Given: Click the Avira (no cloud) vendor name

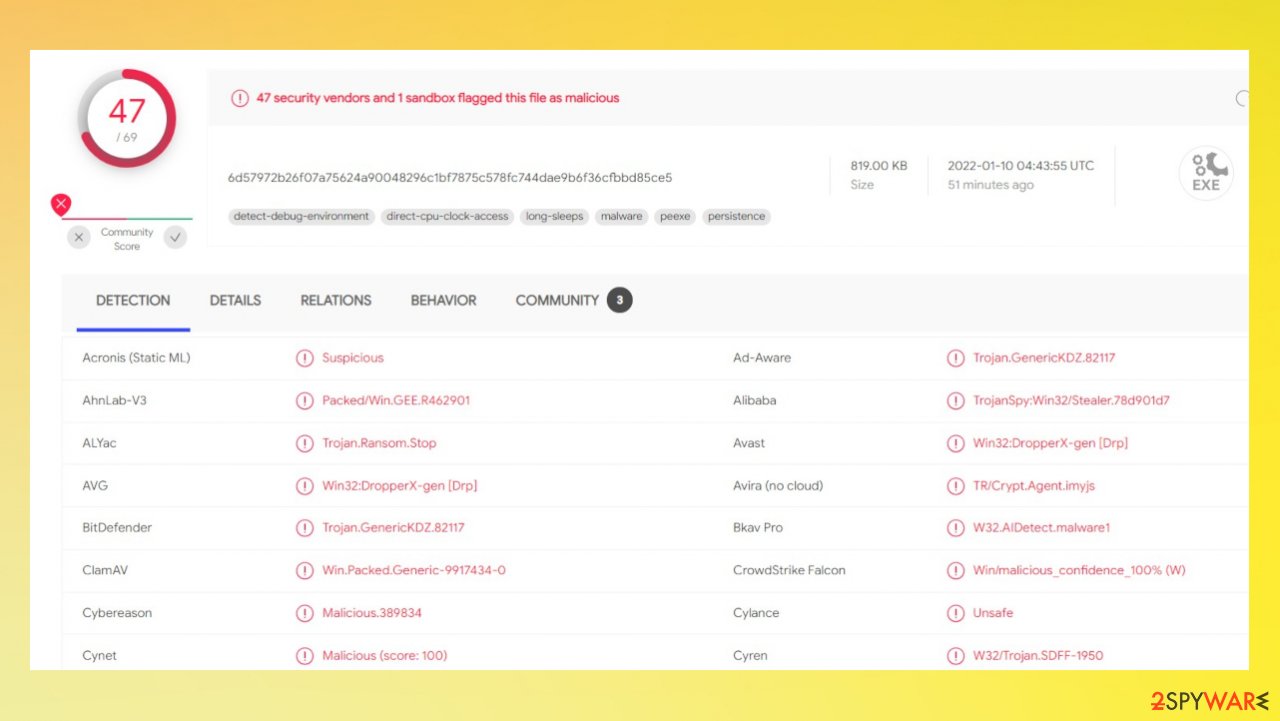Looking at the screenshot, I should pos(778,486).
